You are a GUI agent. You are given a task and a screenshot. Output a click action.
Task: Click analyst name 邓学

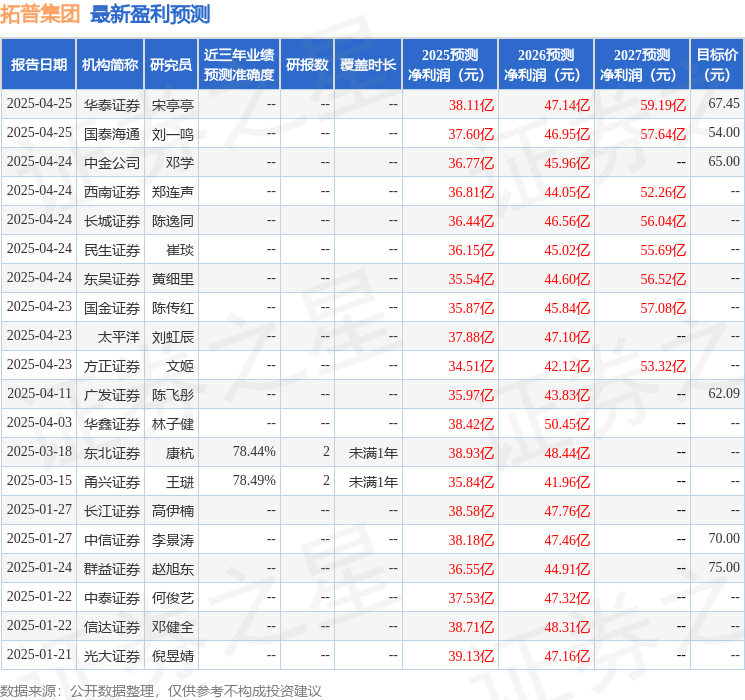tap(180, 163)
